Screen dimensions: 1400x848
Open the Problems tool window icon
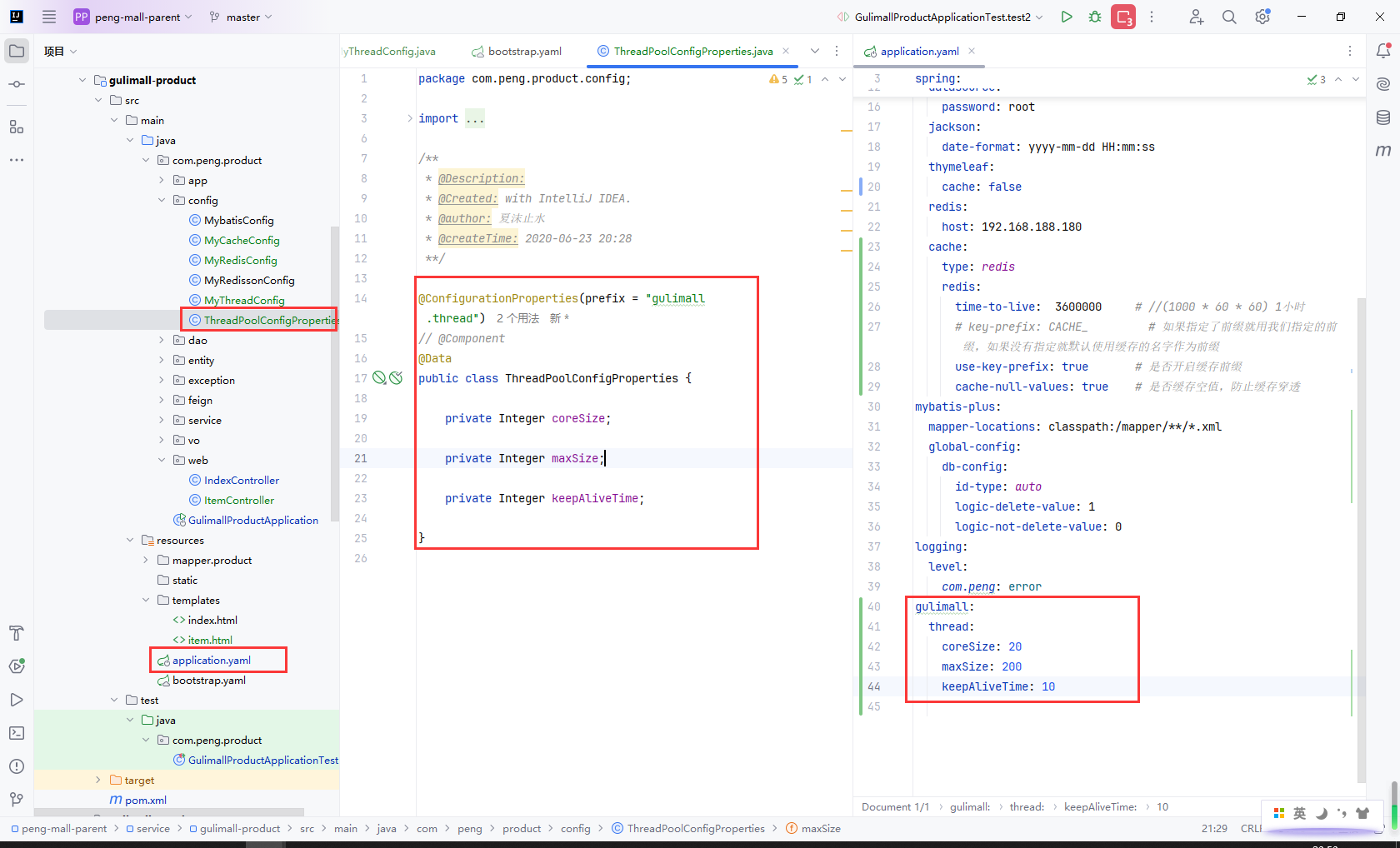pyautogui.click(x=17, y=766)
